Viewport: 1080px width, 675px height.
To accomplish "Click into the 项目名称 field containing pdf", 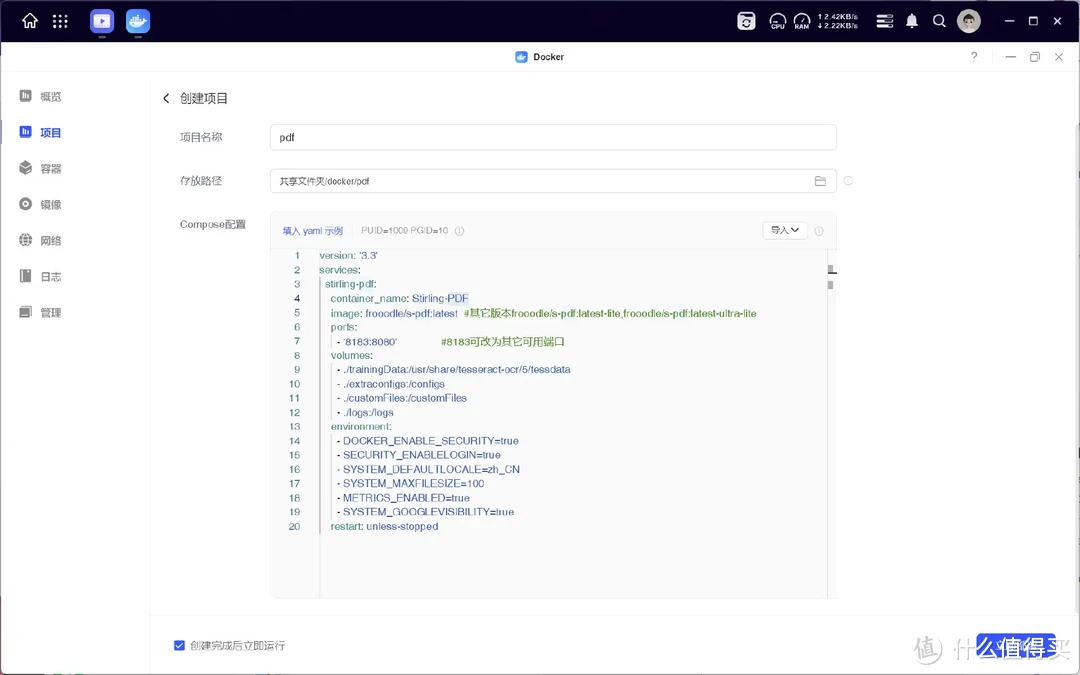I will (552, 138).
